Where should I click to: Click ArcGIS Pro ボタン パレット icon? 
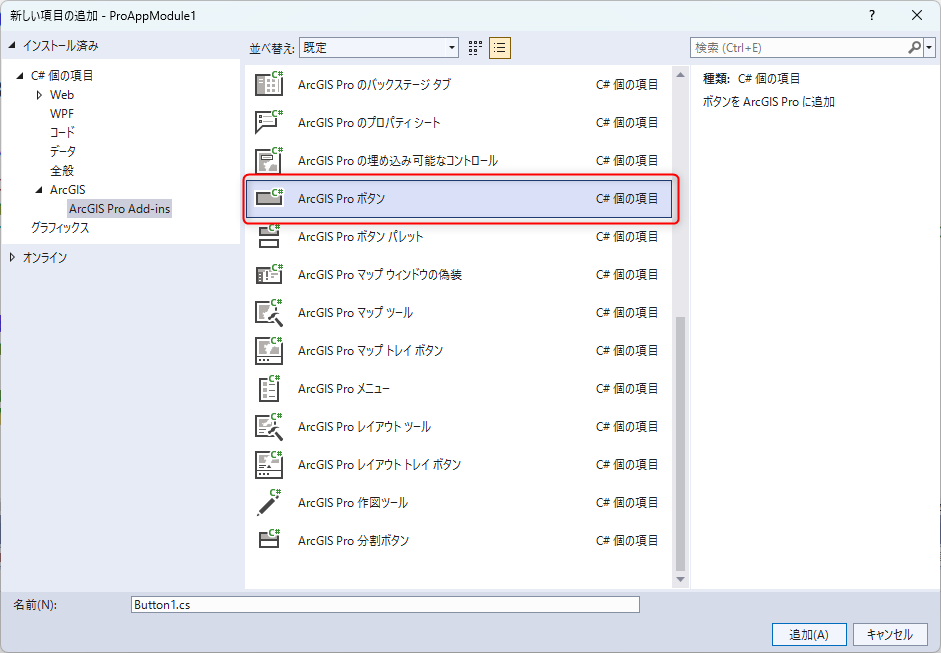[x=268, y=236]
